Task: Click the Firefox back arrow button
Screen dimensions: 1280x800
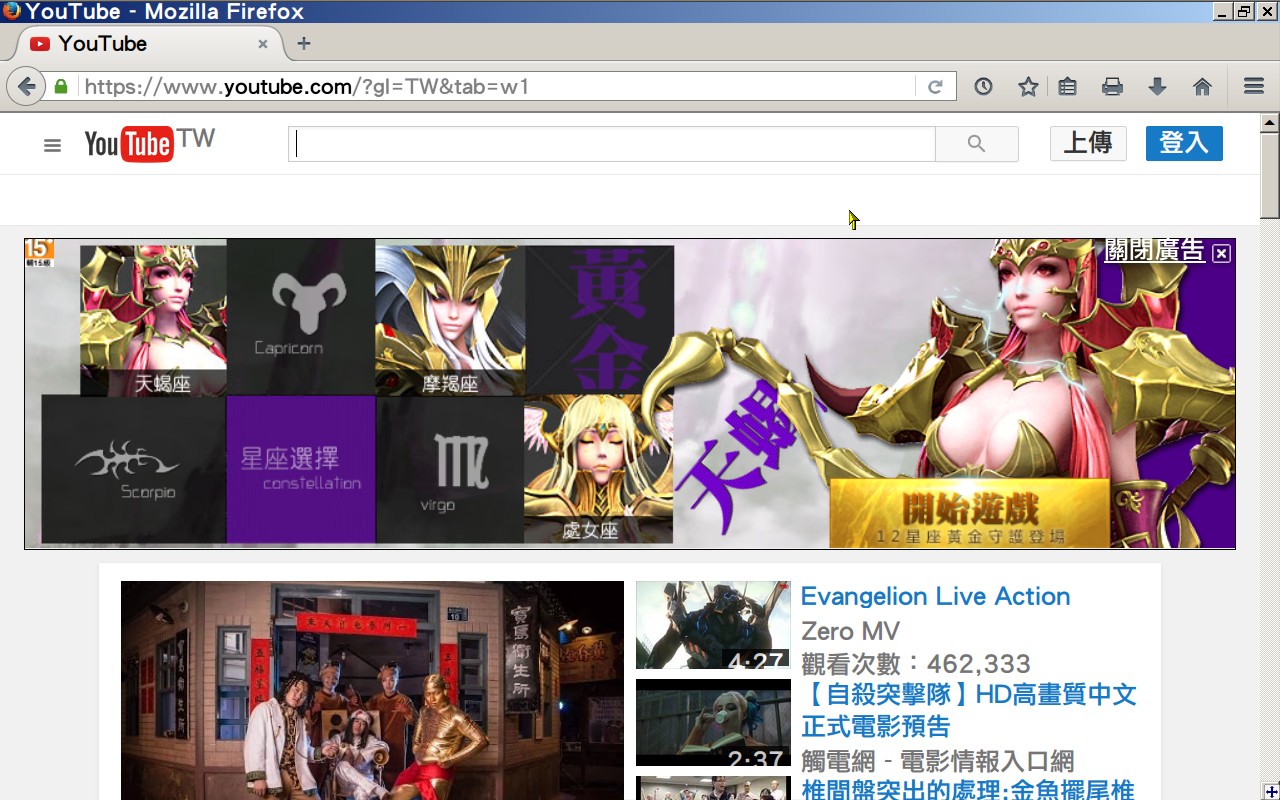Action: coord(26,87)
